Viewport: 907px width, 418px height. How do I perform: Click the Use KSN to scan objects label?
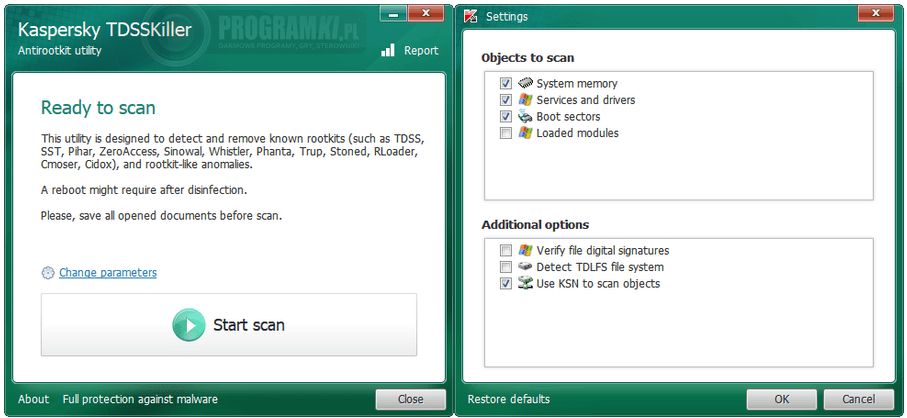tap(598, 283)
